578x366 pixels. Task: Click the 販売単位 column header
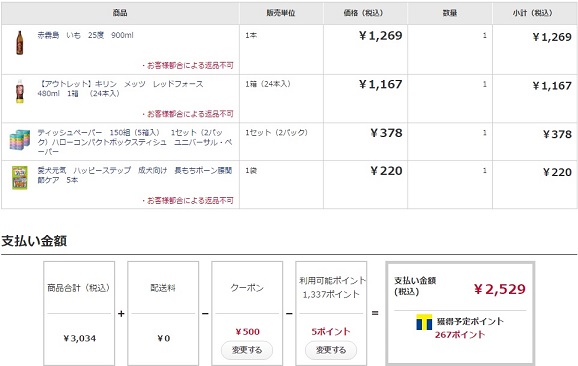tap(281, 13)
